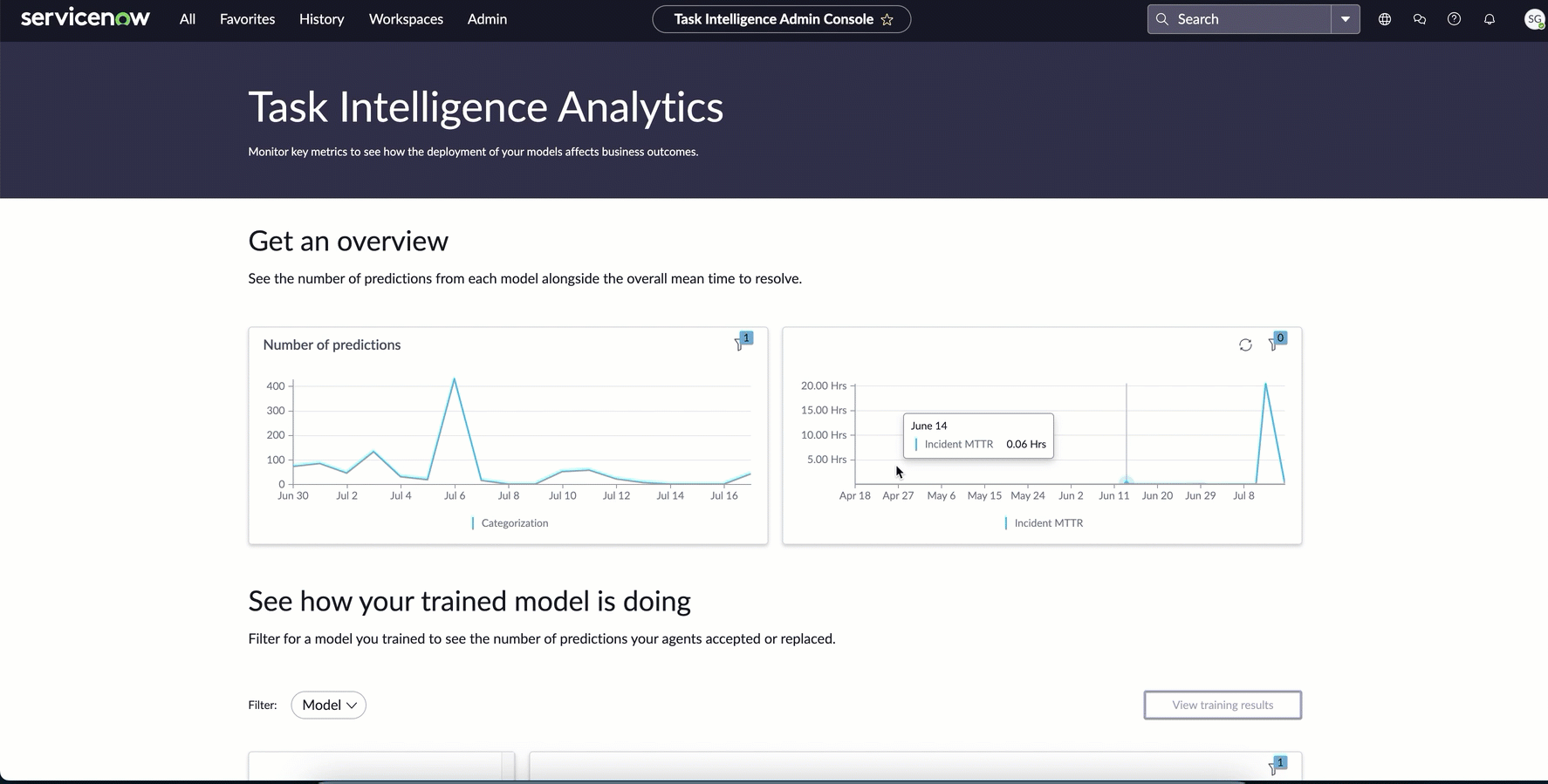Click the 'Jun 30' axis label

tap(293, 495)
